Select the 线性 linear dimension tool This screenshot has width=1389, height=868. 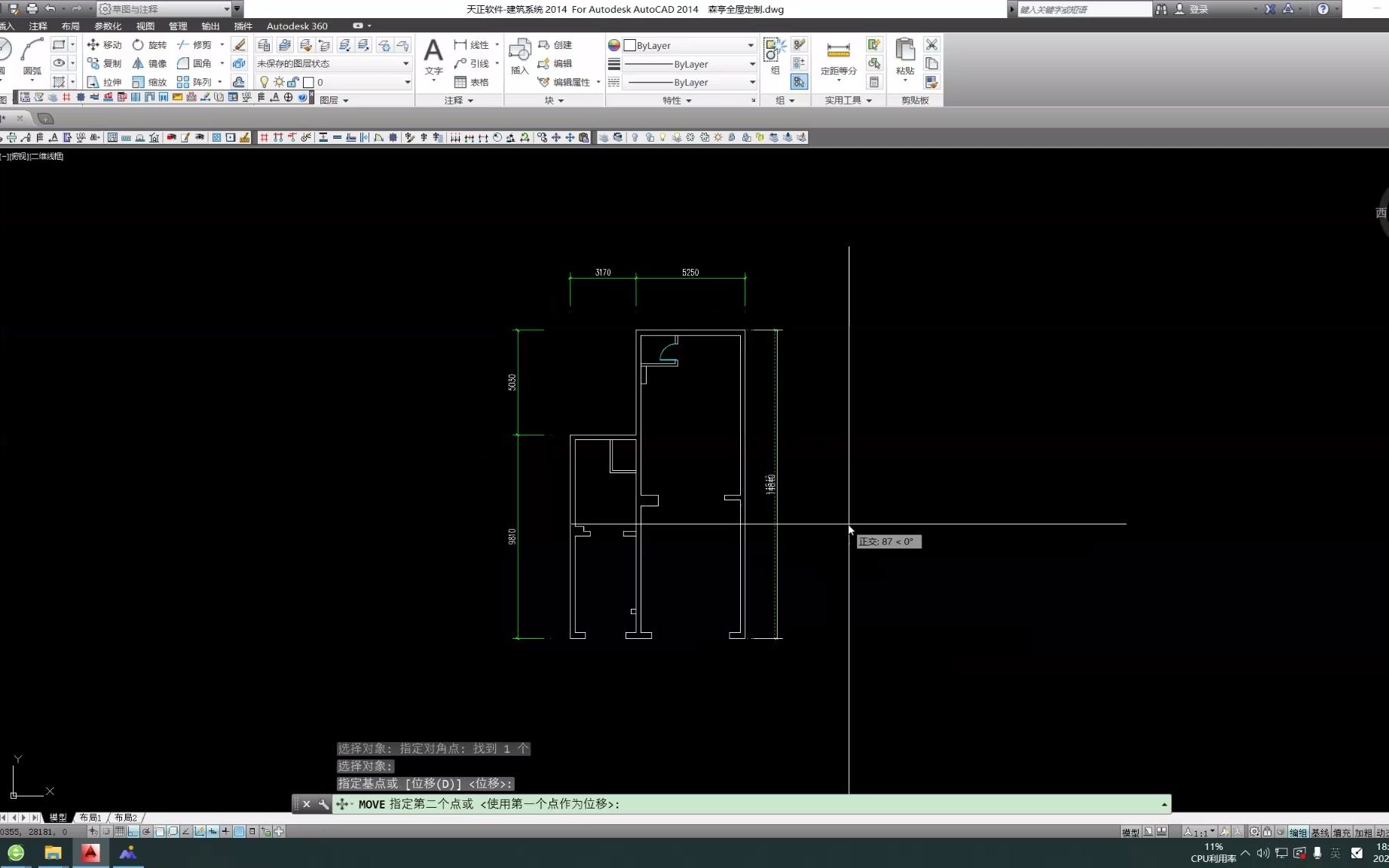click(x=472, y=45)
